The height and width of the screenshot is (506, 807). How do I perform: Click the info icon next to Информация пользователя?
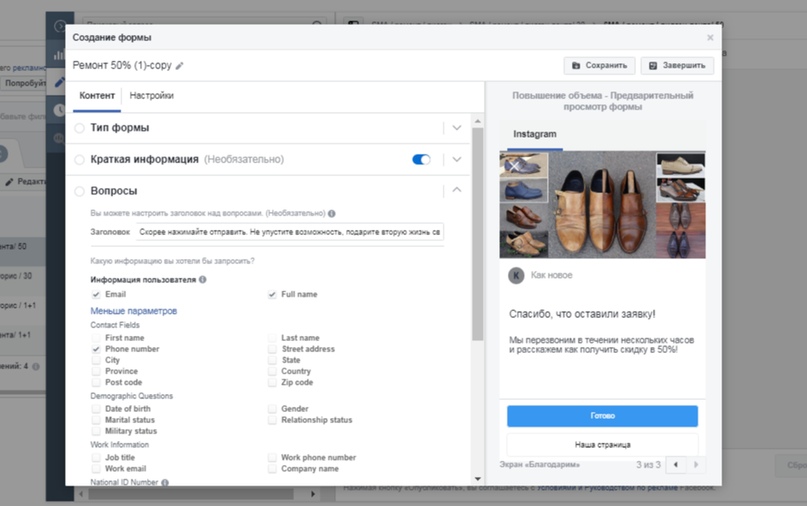click(203, 280)
